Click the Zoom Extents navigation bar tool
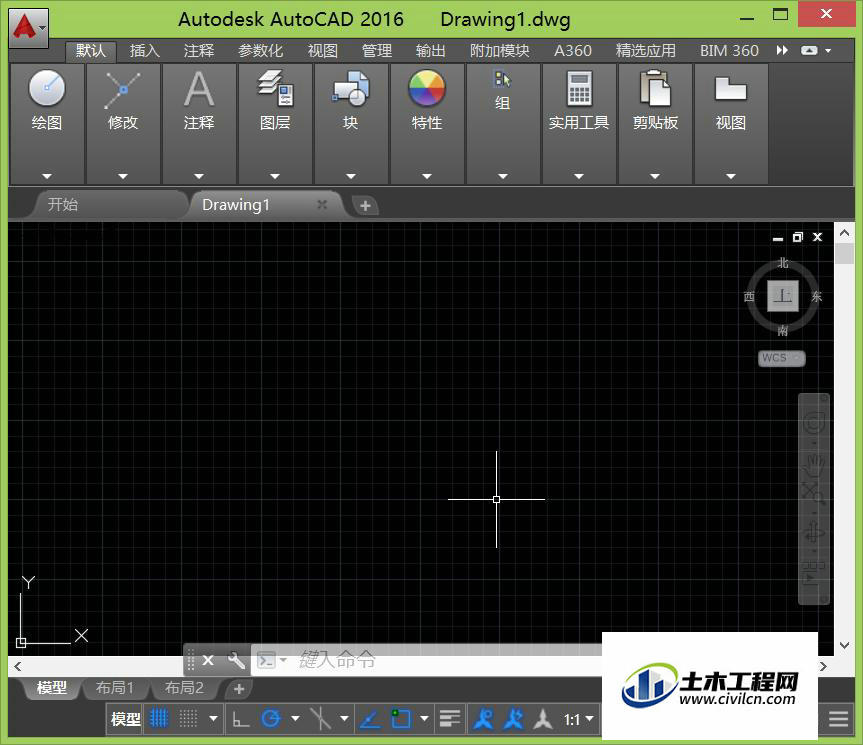863x745 pixels. coord(814,493)
